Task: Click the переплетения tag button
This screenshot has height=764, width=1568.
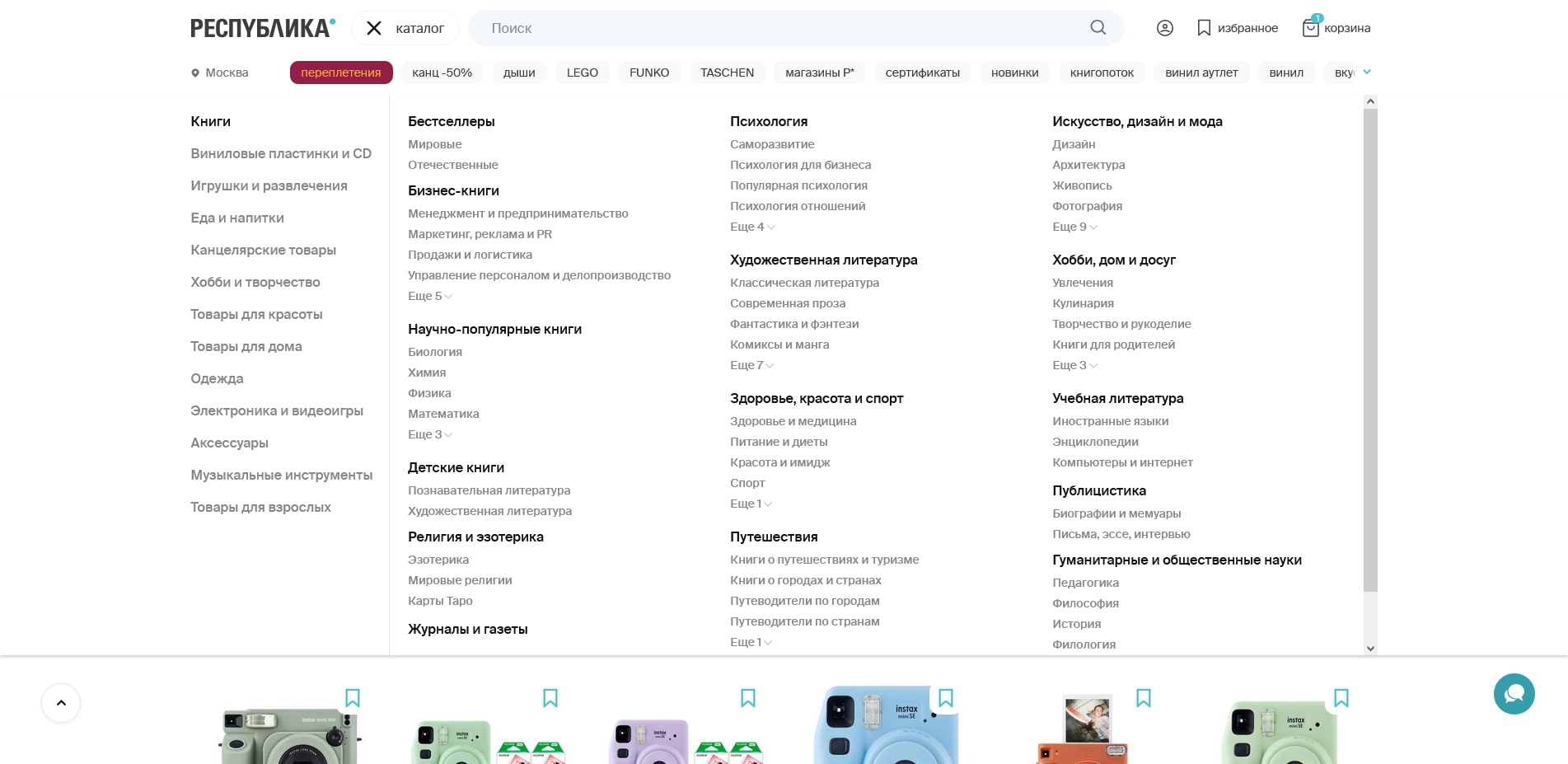Action: coord(340,73)
